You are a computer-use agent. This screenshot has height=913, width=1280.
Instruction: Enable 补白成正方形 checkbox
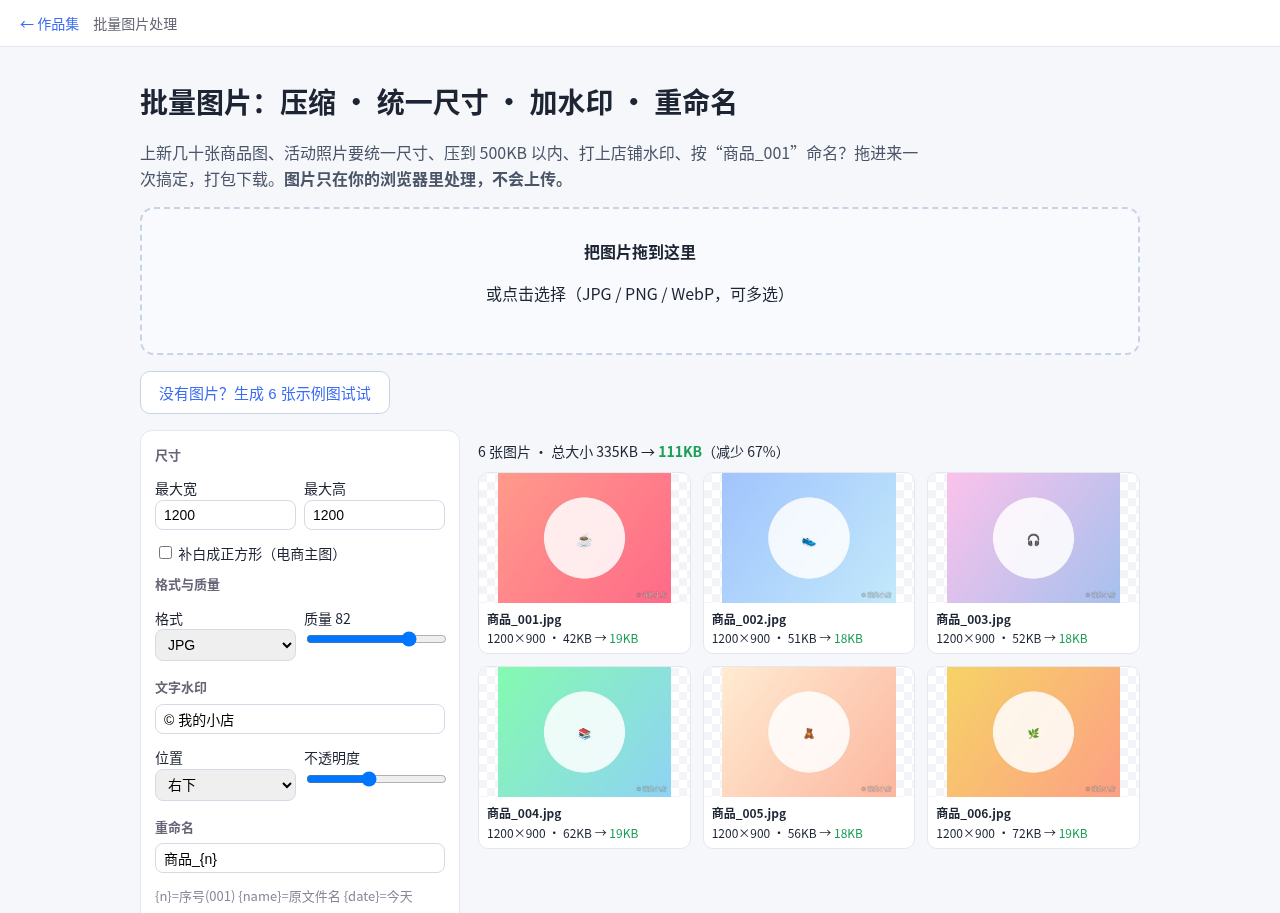coord(166,553)
